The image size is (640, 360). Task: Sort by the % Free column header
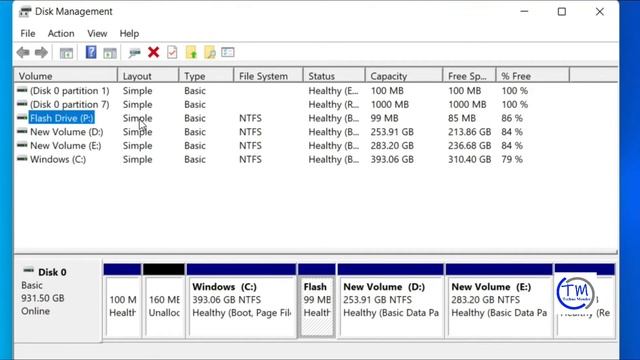pos(533,76)
